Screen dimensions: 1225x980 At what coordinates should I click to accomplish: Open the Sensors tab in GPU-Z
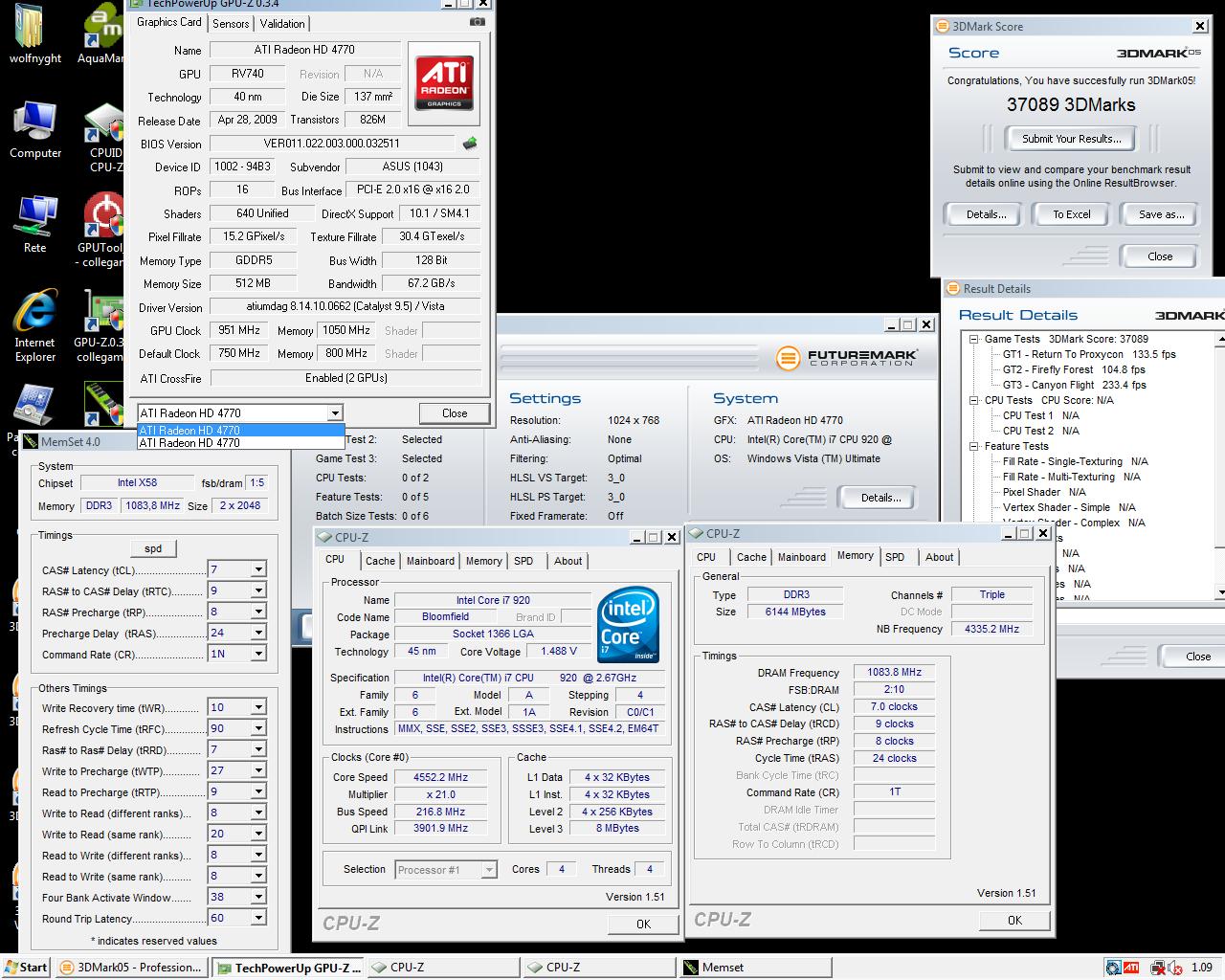pos(231,23)
